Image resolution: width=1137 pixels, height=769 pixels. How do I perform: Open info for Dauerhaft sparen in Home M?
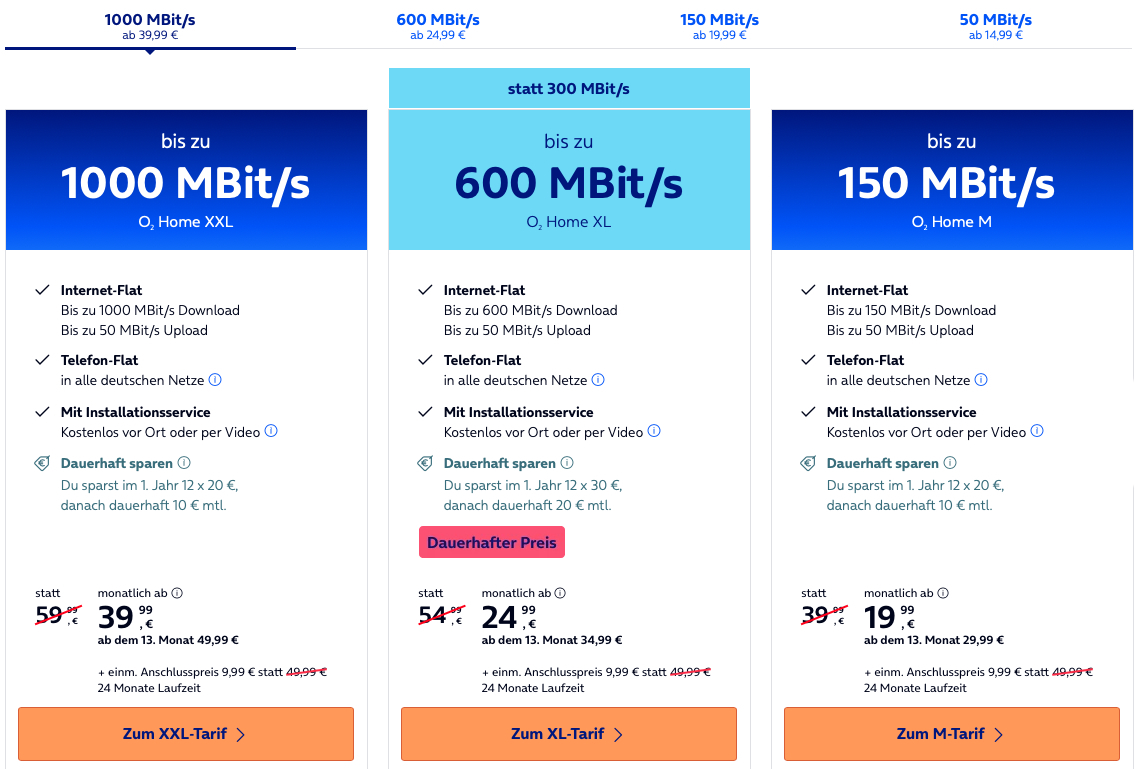pos(950,463)
